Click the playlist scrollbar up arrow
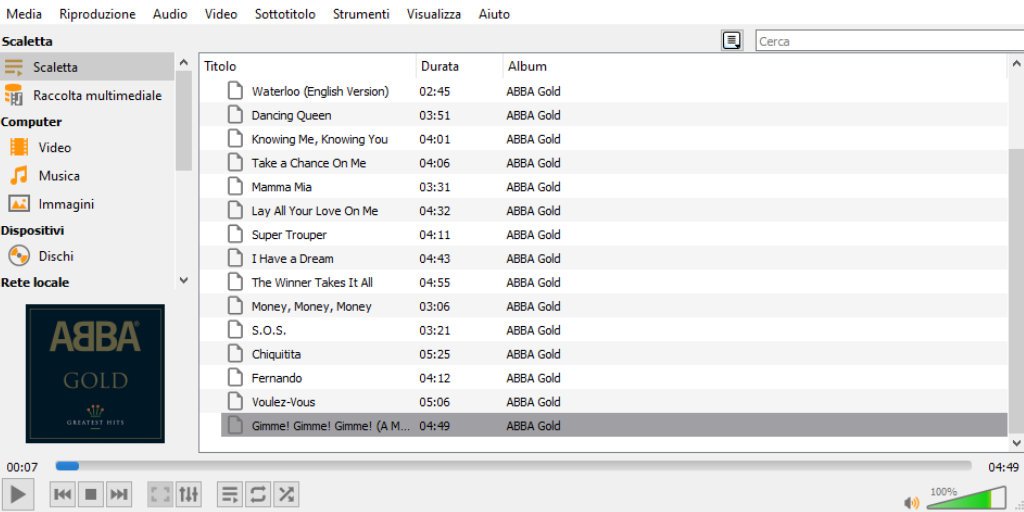The height and width of the screenshot is (512, 1024). 1016,63
